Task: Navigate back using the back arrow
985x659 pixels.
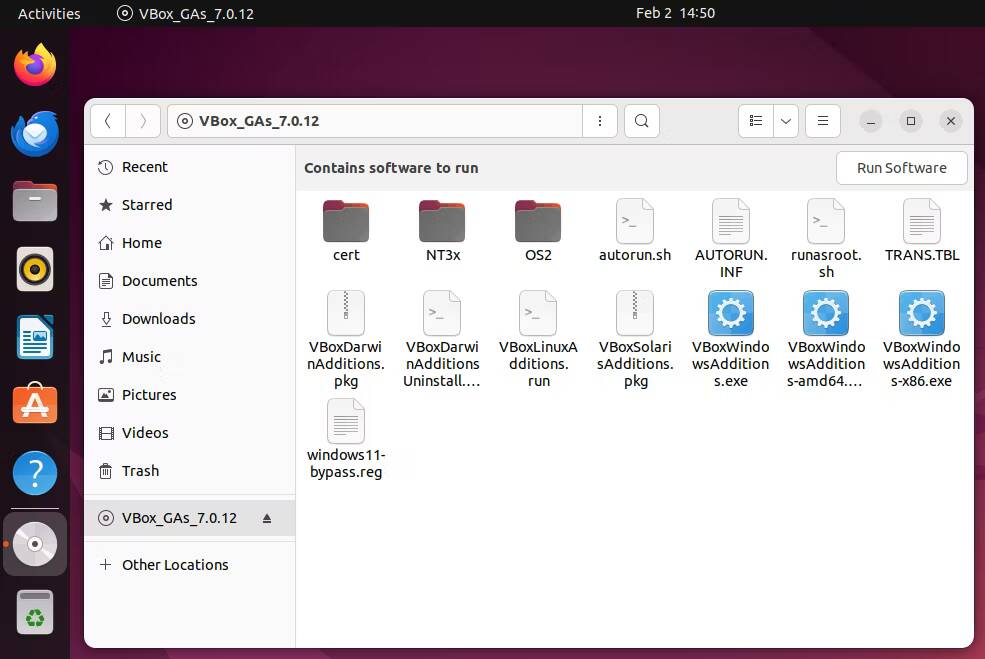Action: (107, 120)
